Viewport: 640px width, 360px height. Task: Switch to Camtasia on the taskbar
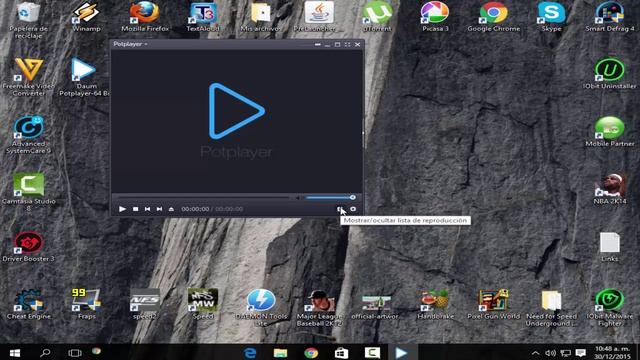click(x=372, y=353)
